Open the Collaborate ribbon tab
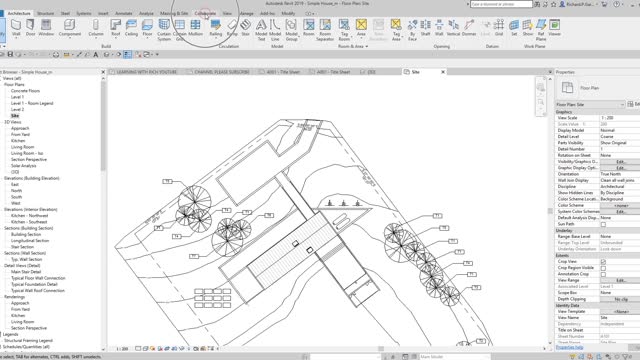This screenshot has height=360, width=640. [205, 13]
